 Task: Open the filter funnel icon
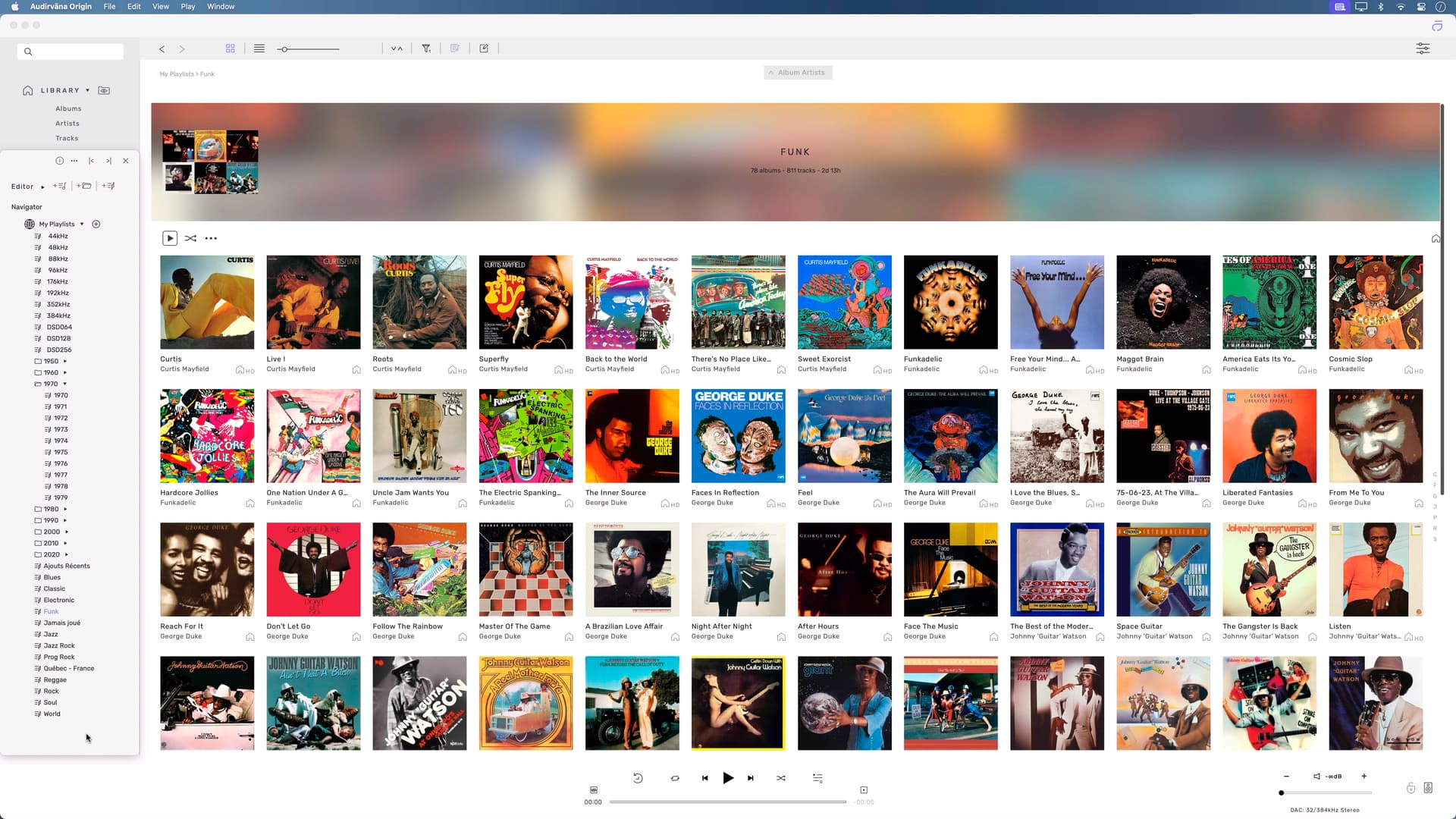coord(426,49)
